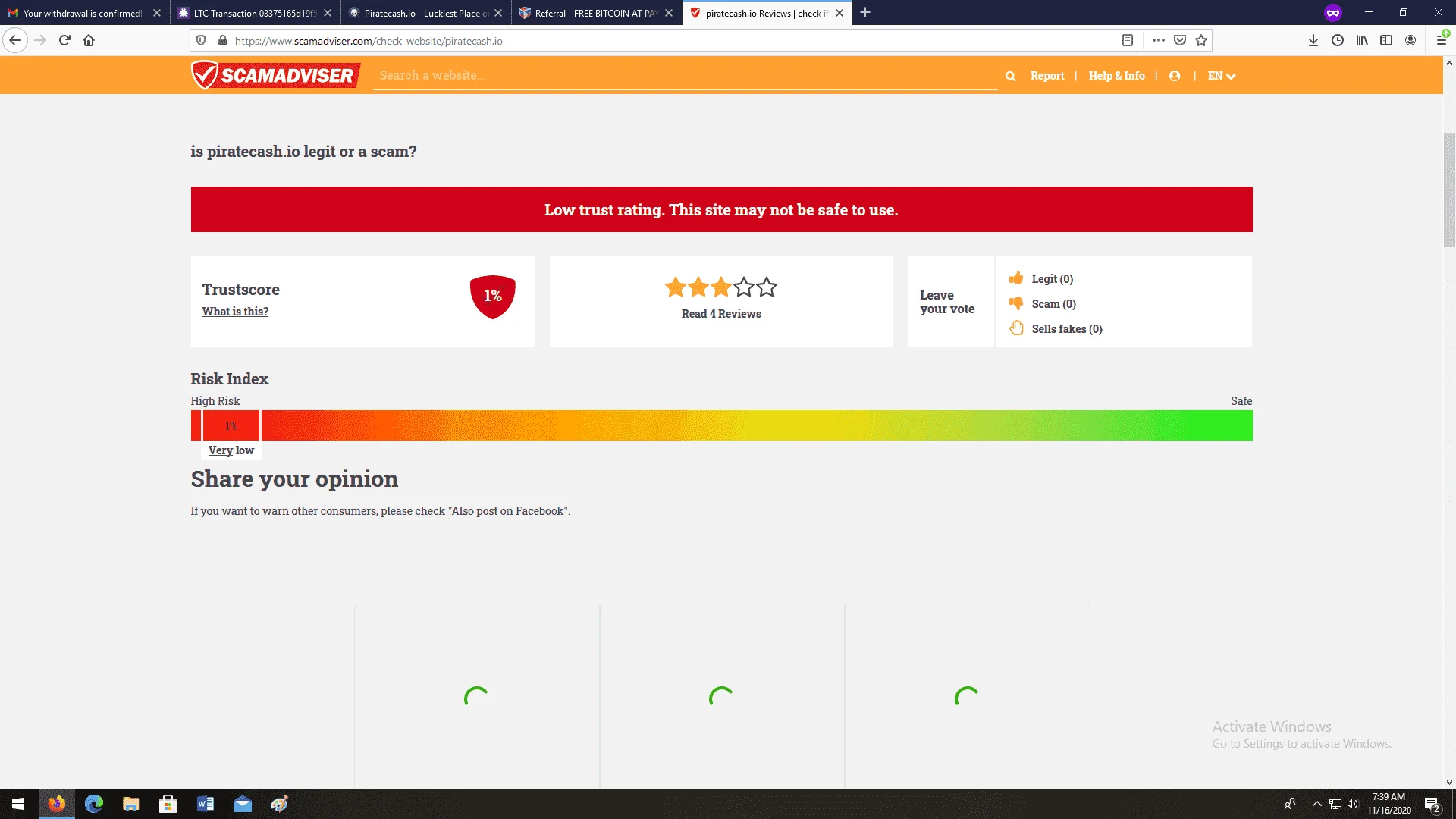Open page actions three-dot menu
The width and height of the screenshot is (1456, 819).
point(1158,41)
